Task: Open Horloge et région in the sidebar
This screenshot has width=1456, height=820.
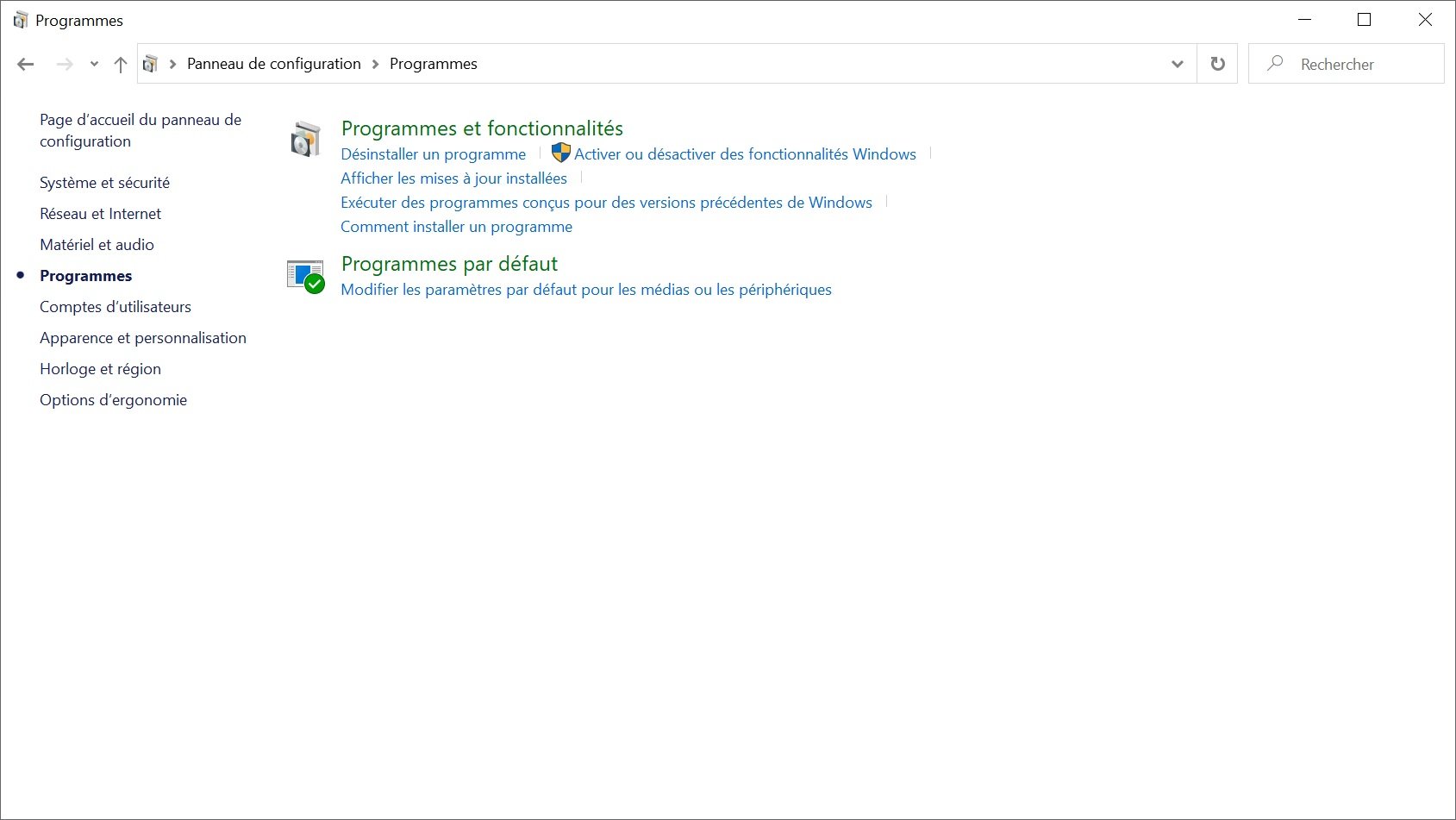Action: [x=100, y=369]
